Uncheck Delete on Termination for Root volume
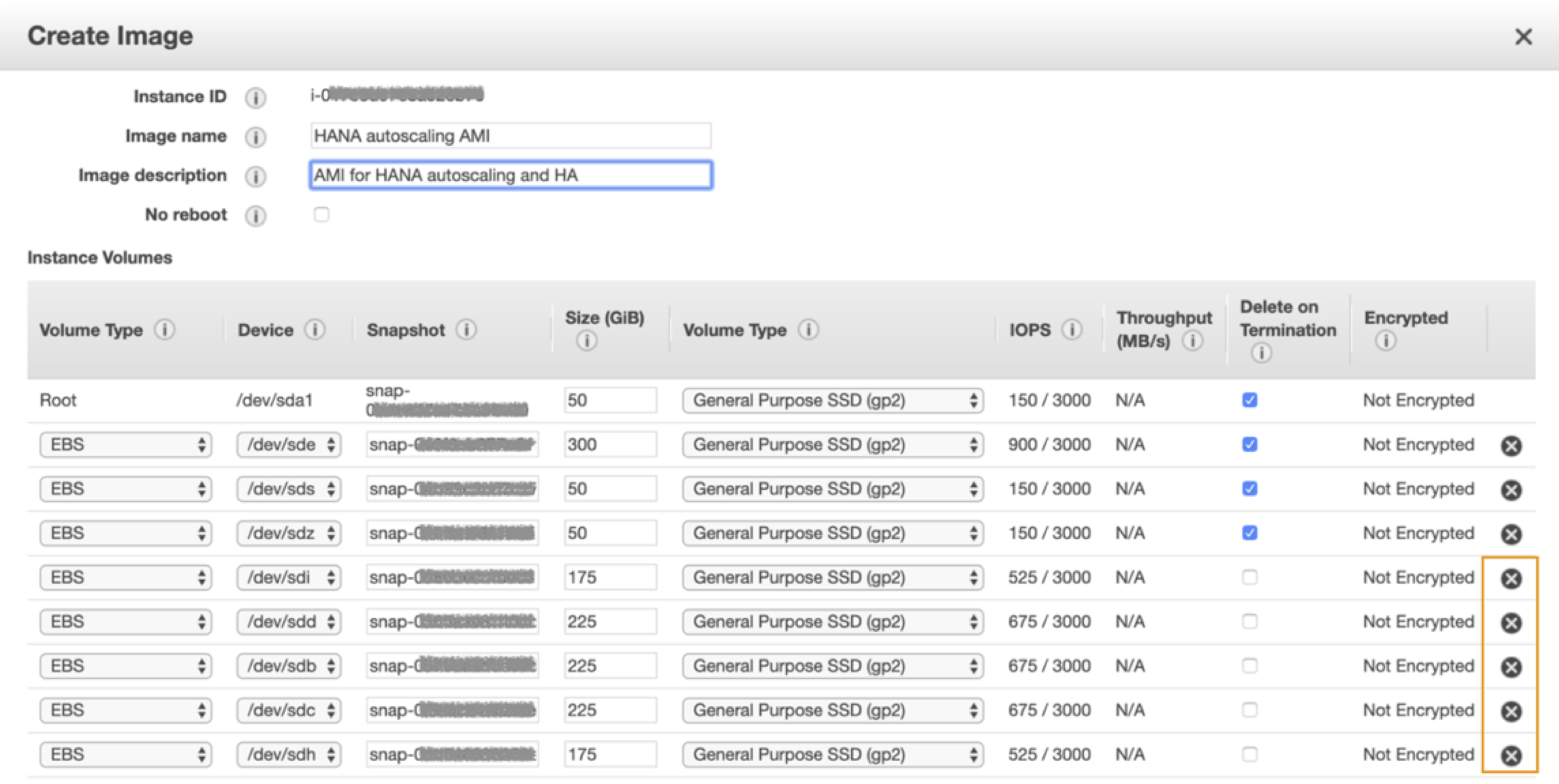Viewport: 1559px width, 784px height. pos(1249,400)
